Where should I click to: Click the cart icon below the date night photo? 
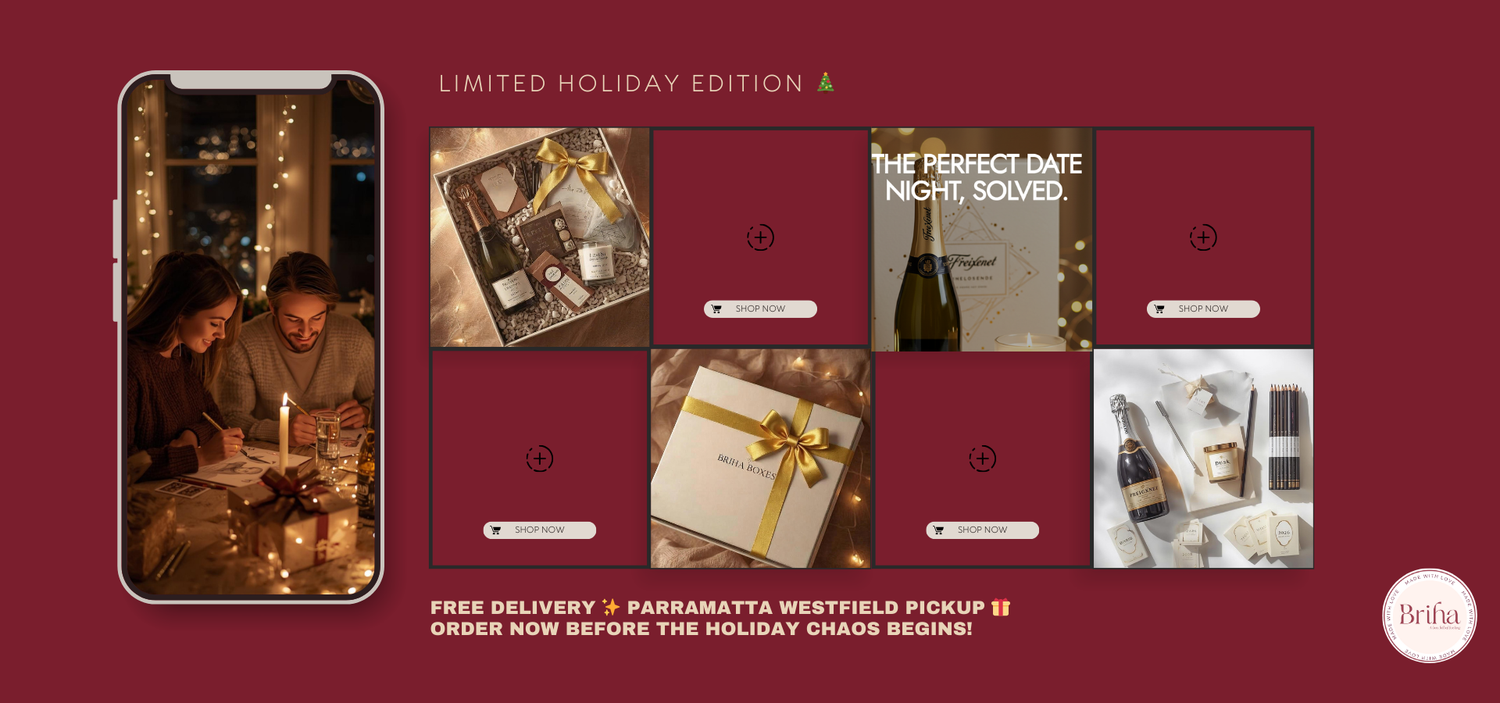point(939,530)
